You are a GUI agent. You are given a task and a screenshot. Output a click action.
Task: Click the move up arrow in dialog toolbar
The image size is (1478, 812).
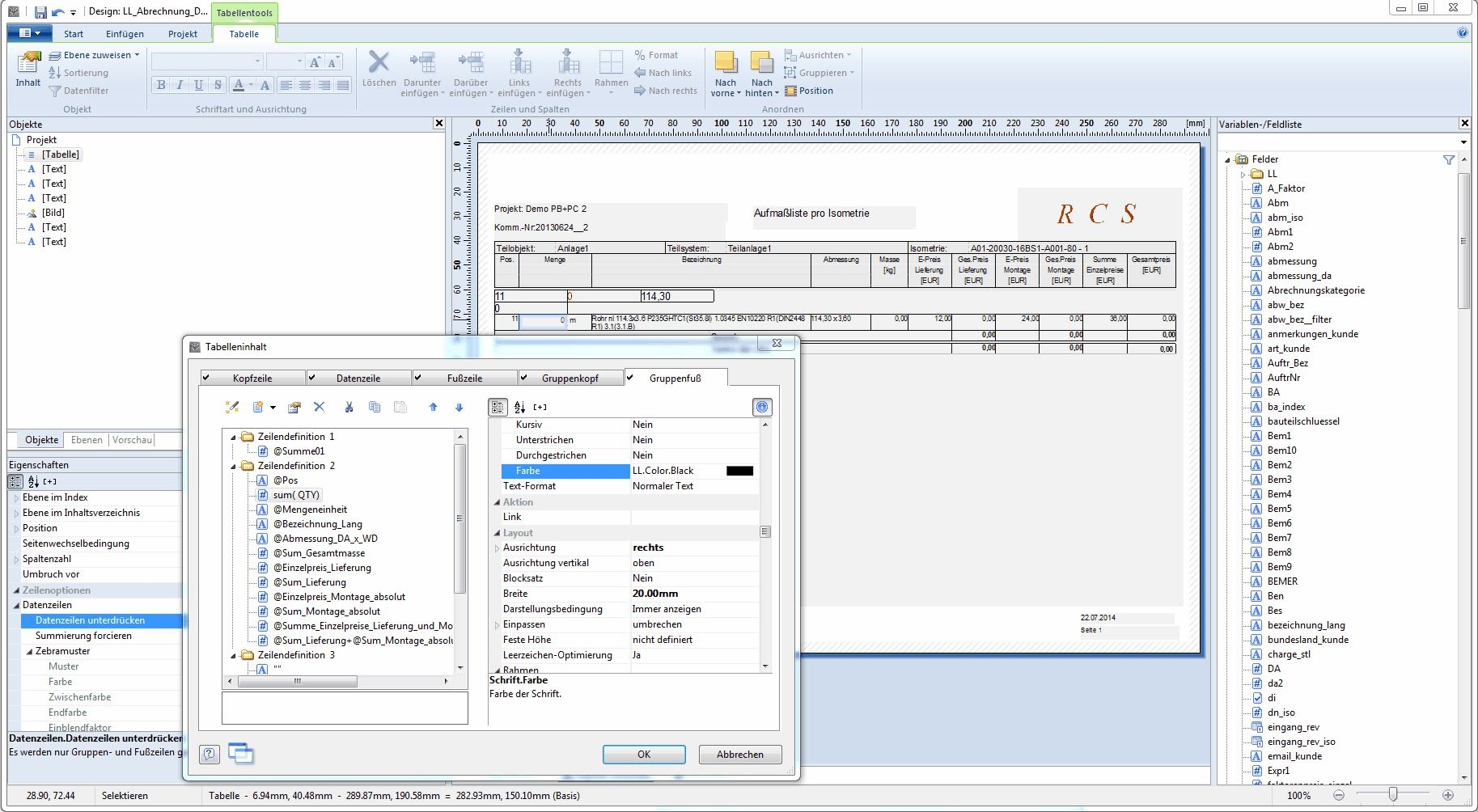[x=433, y=408]
